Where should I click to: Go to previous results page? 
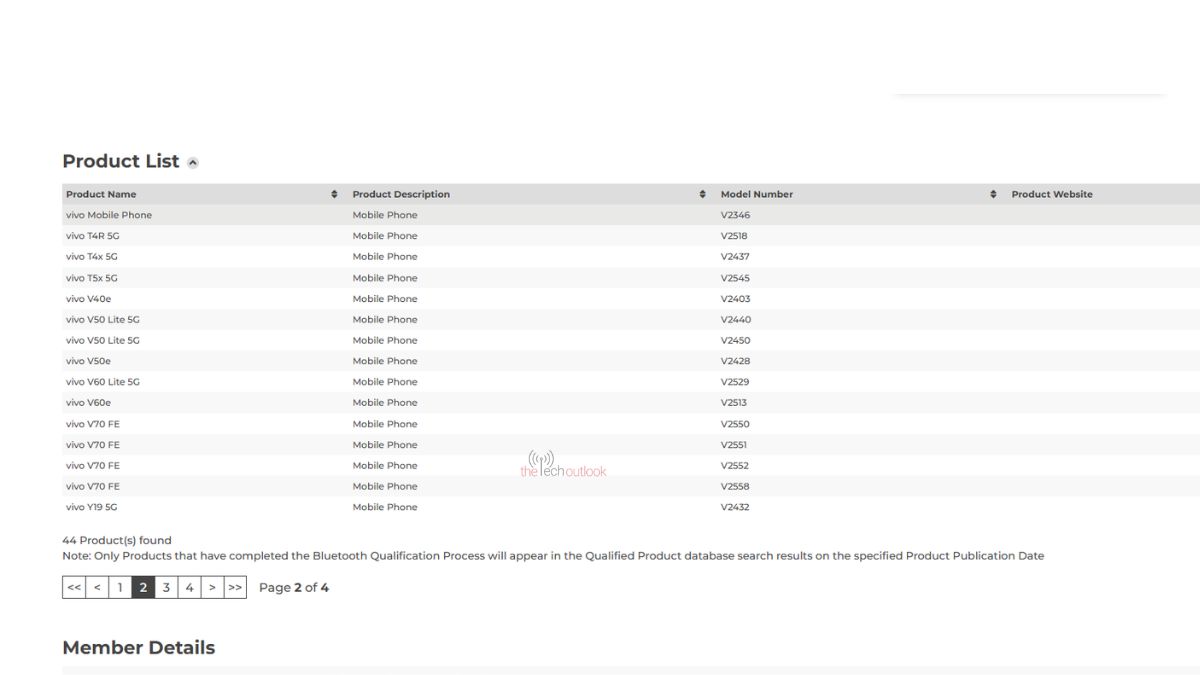pyautogui.click(x=97, y=587)
